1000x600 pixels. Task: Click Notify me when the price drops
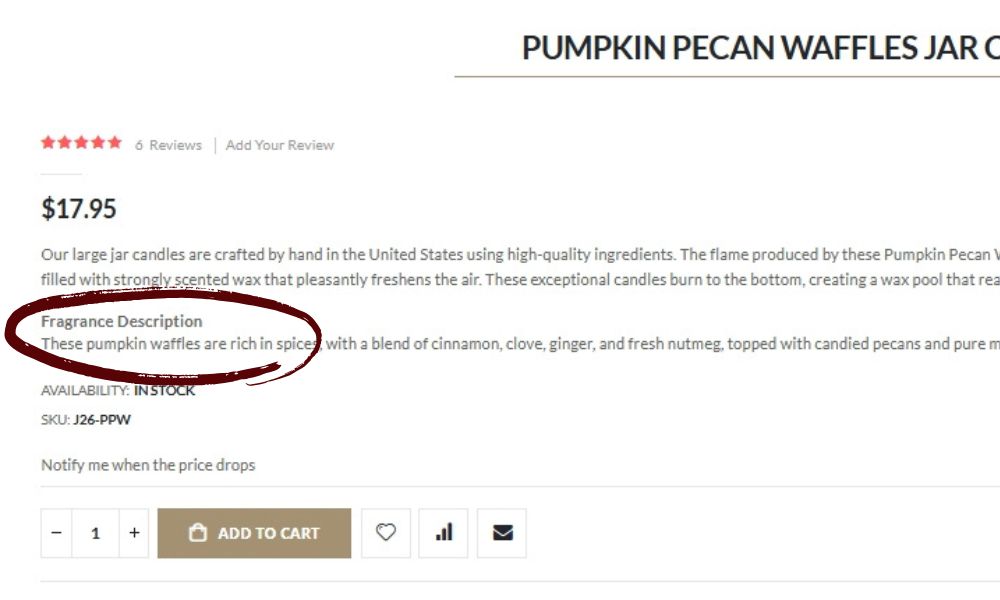tap(147, 464)
